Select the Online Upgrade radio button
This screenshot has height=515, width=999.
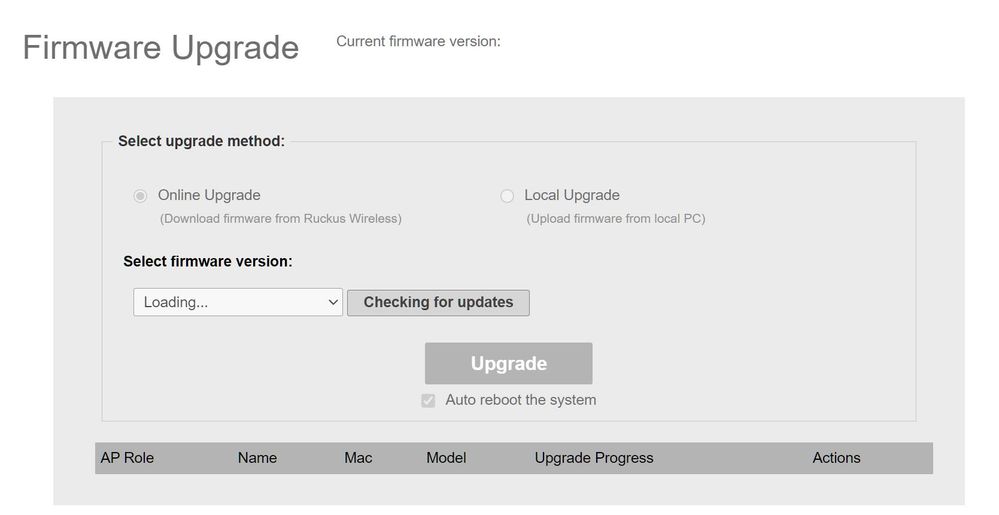[x=140, y=196]
